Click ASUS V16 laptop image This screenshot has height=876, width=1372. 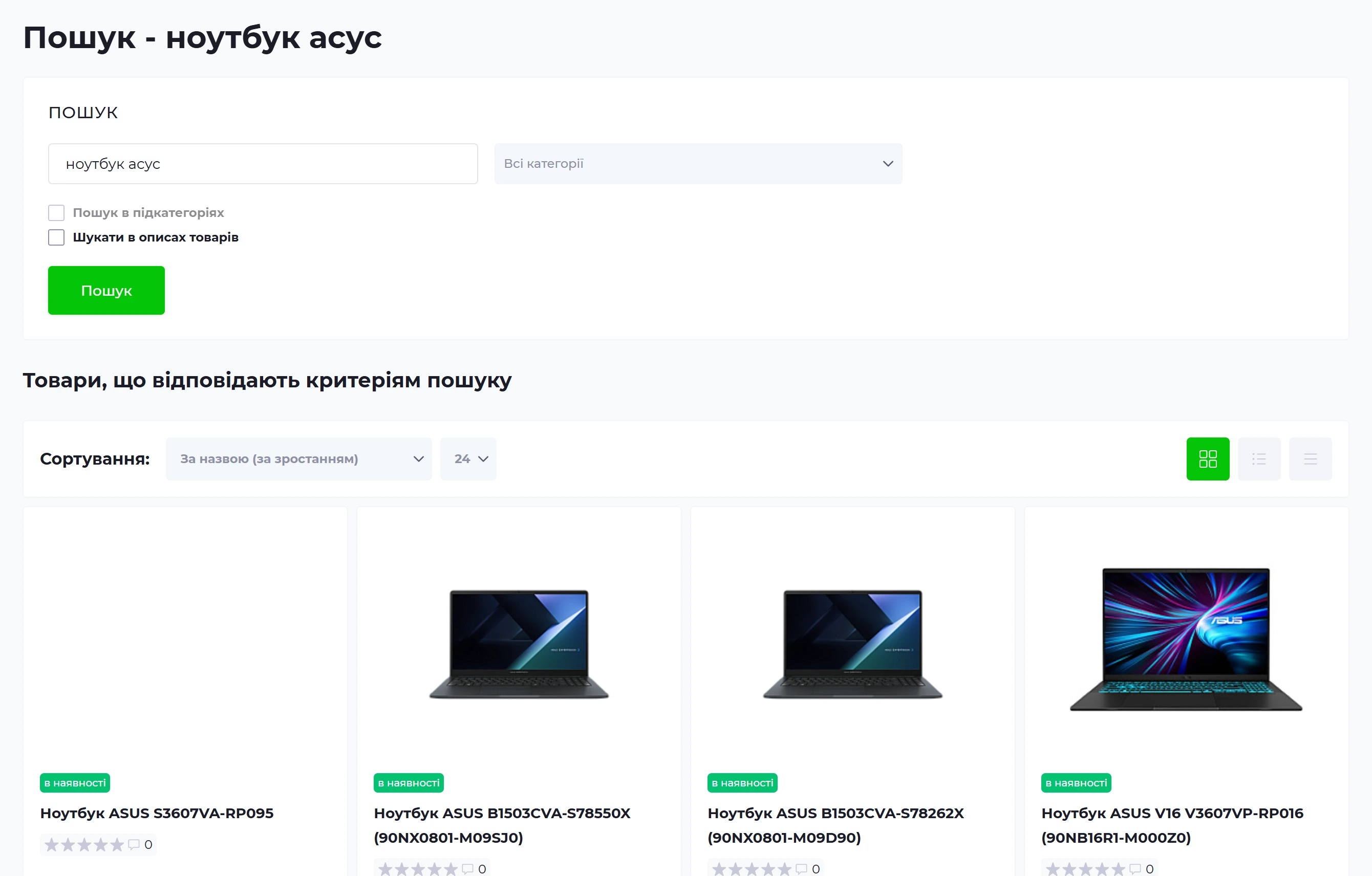point(1186,639)
